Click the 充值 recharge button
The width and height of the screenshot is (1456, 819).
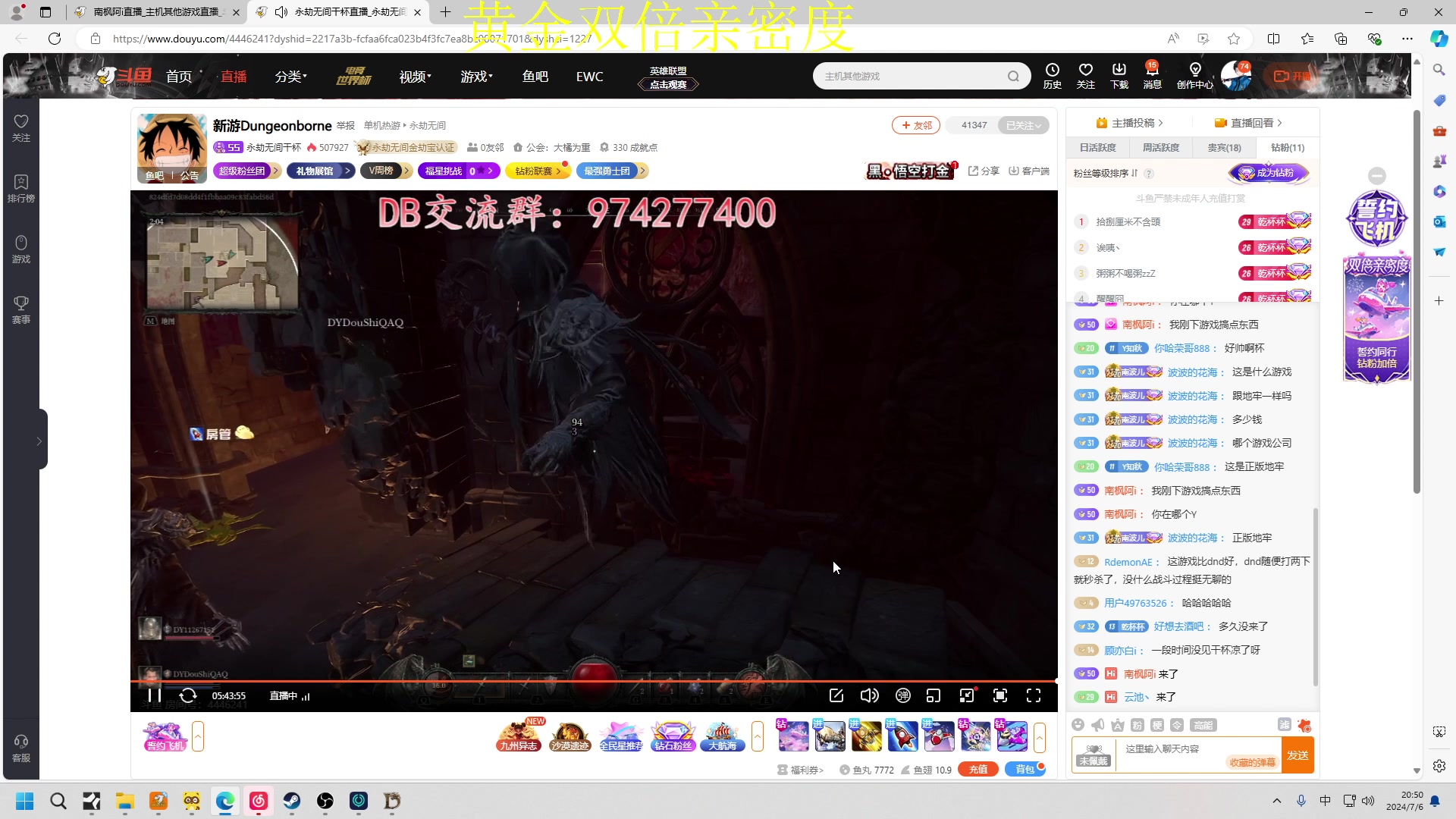pos(978,769)
